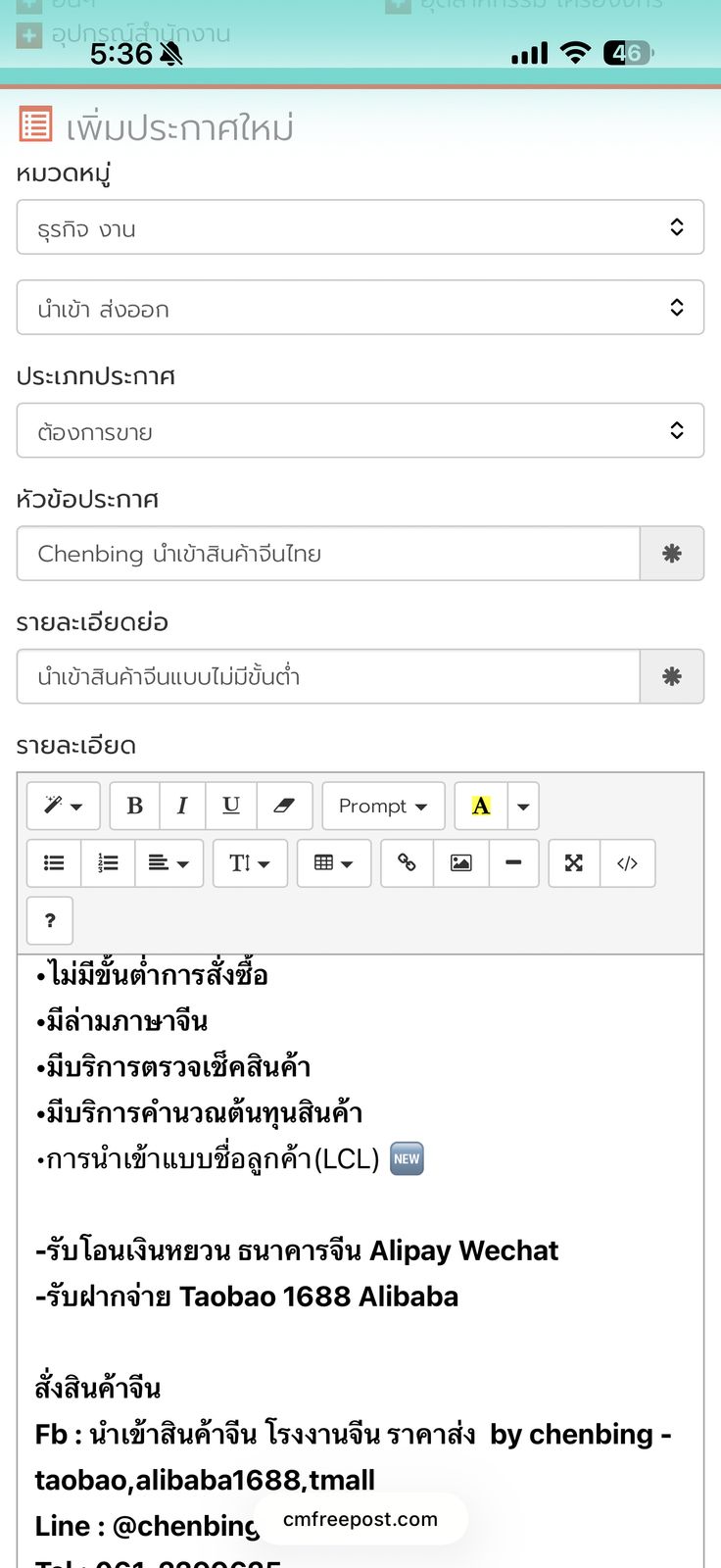Click the asterisk beside short description
The image size is (721, 1568).
[672, 676]
